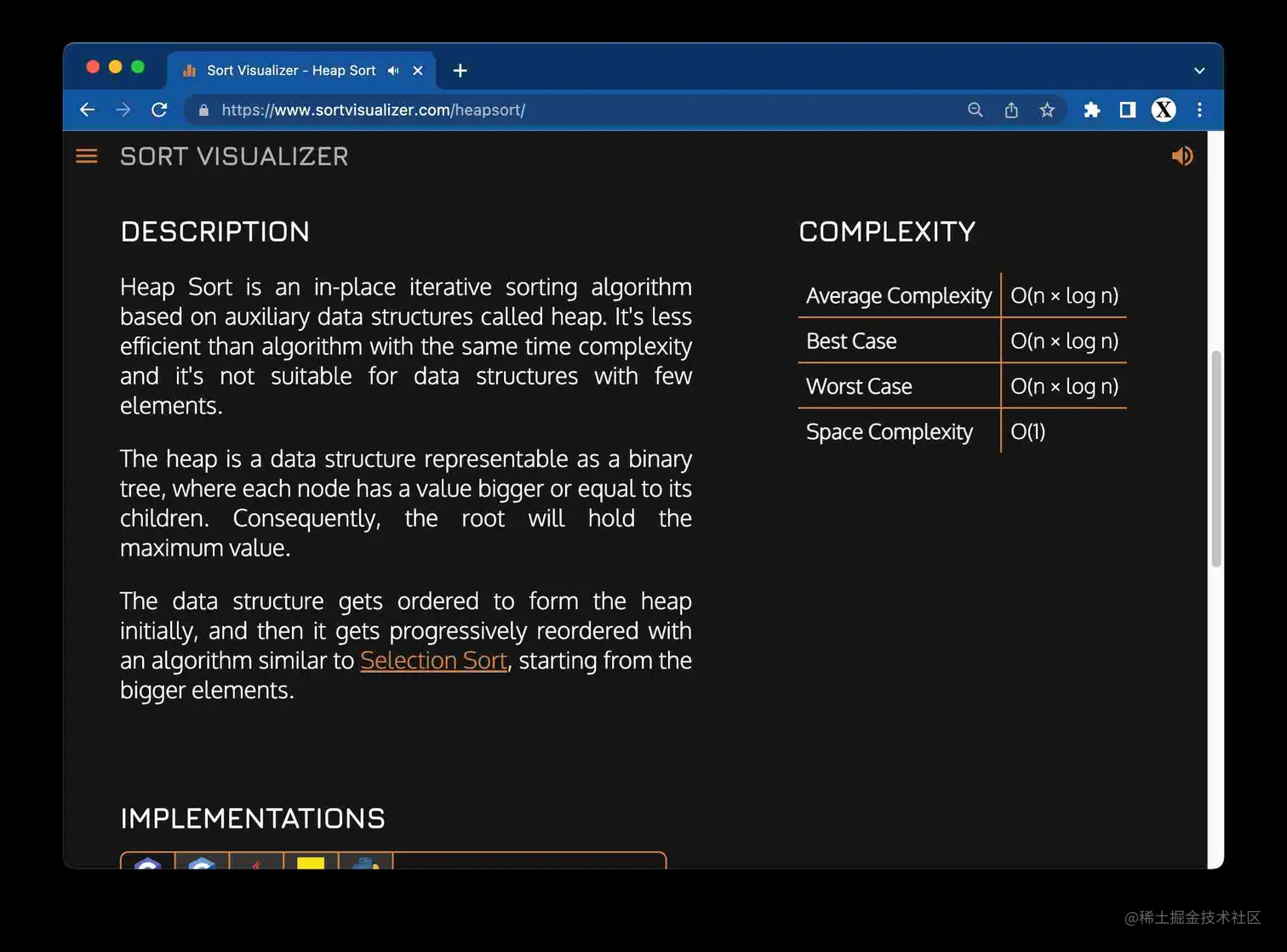
Task: Open the browser profile icon
Action: point(1163,110)
